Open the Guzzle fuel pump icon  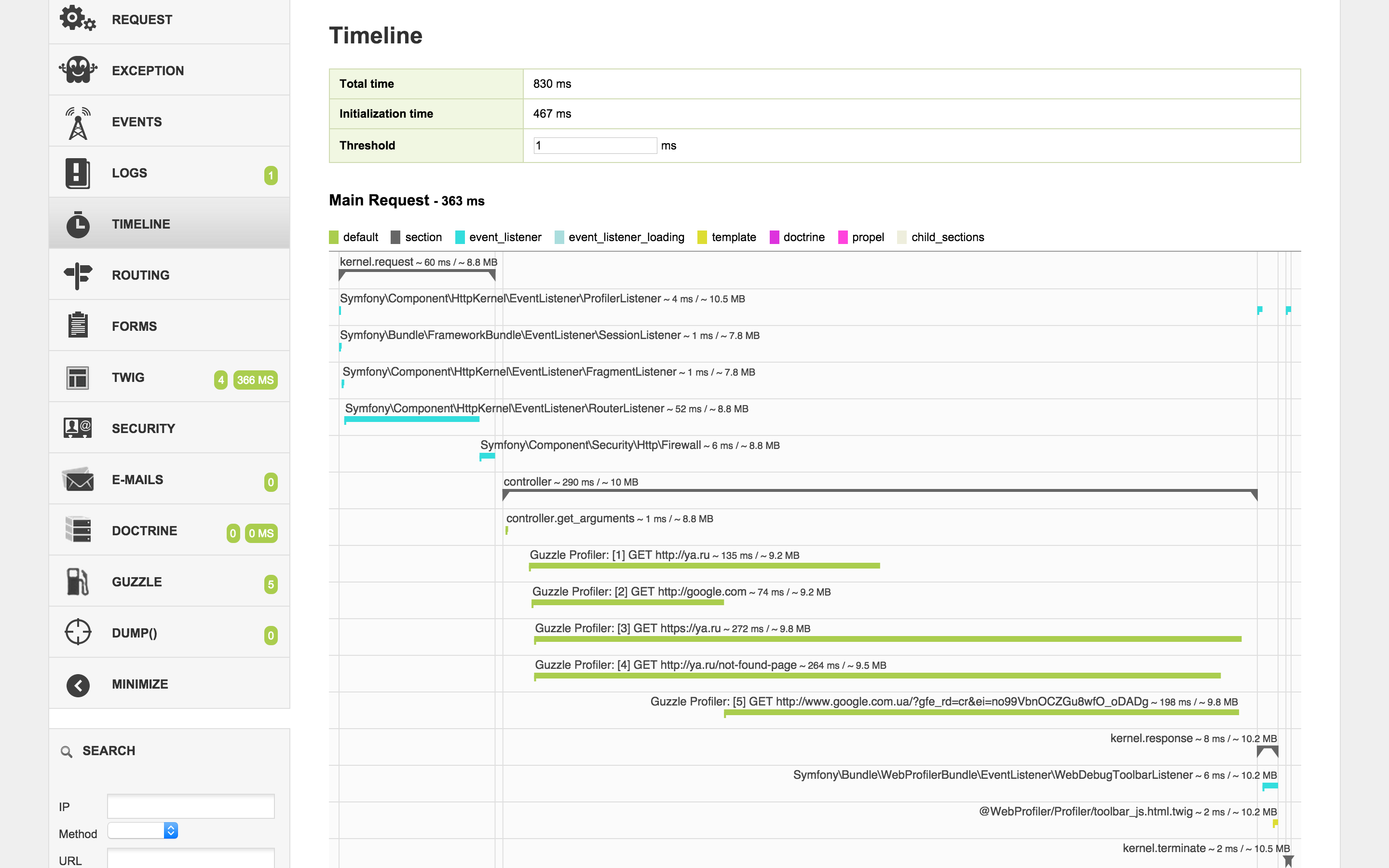78,582
